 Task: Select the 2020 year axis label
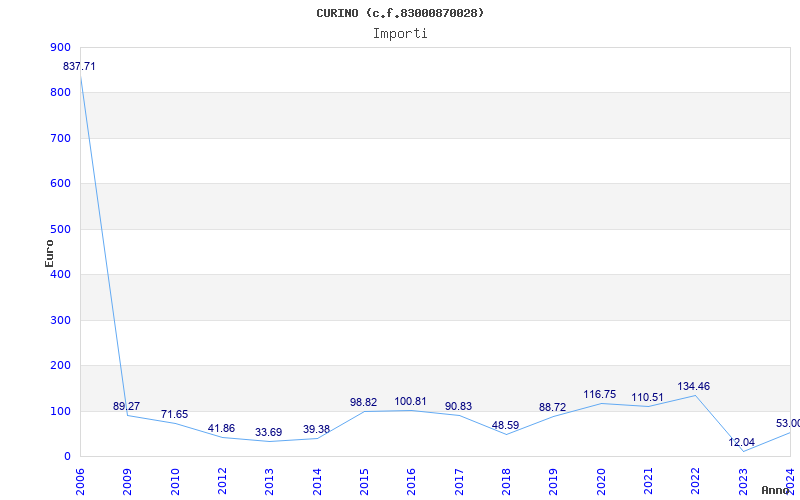click(601, 482)
